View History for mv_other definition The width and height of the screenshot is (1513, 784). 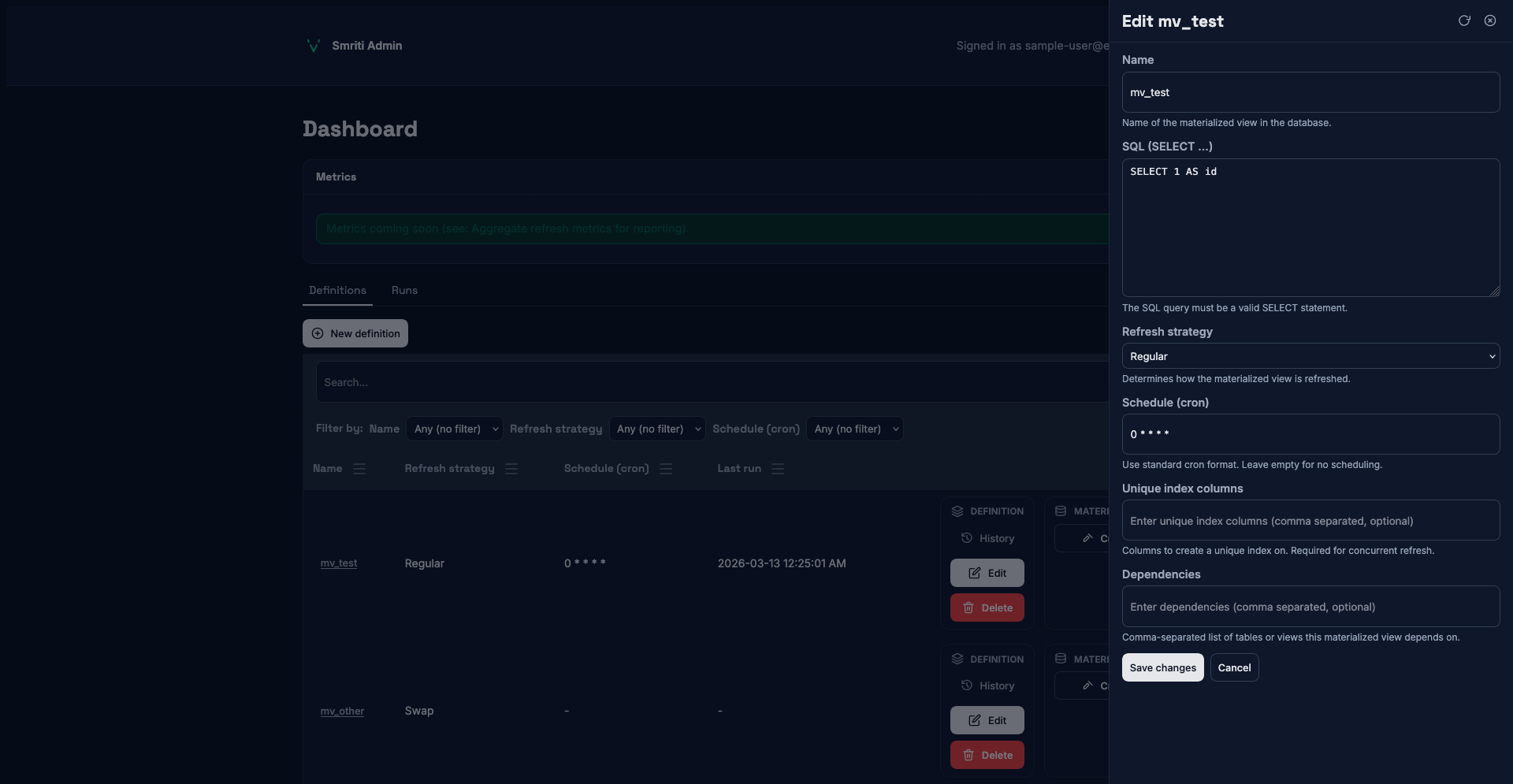click(987, 686)
